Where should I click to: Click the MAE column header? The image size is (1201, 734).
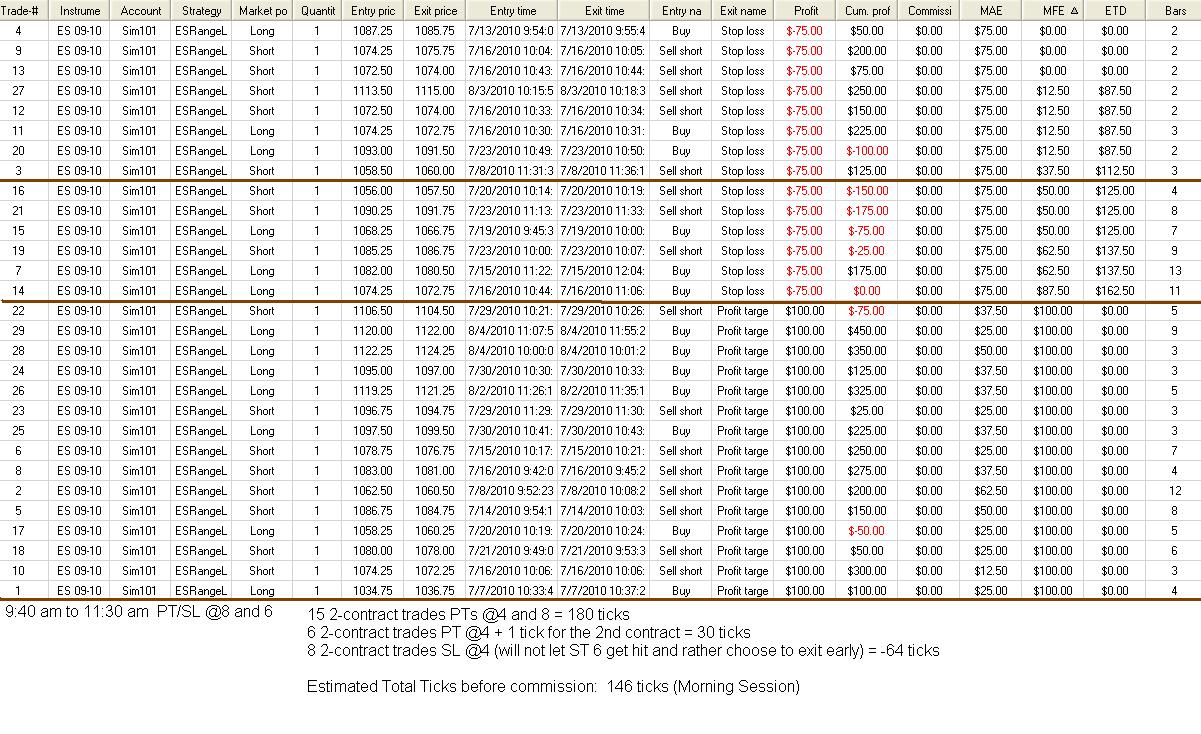pyautogui.click(x=991, y=11)
